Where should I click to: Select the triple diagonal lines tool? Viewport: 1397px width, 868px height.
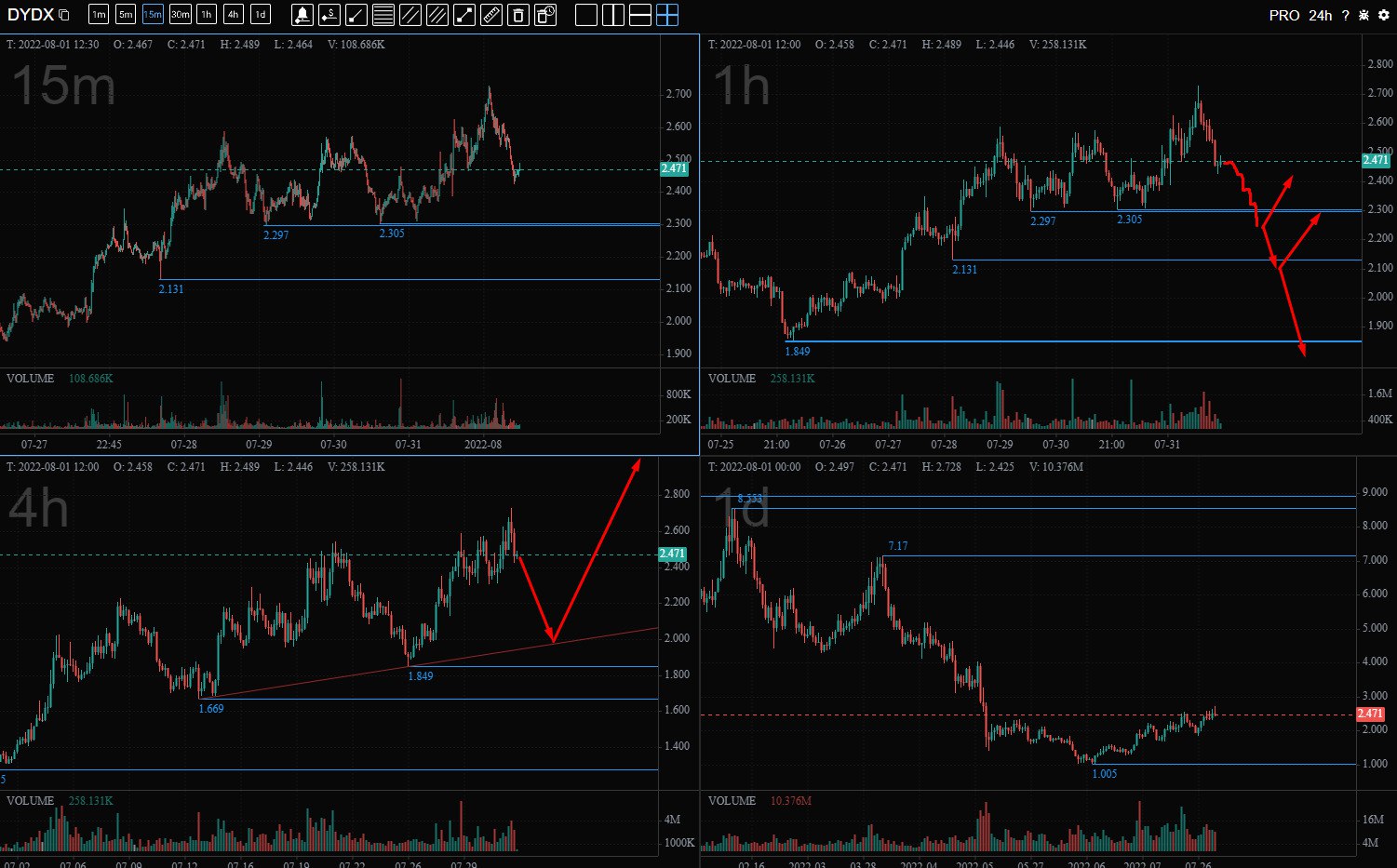coord(437,15)
